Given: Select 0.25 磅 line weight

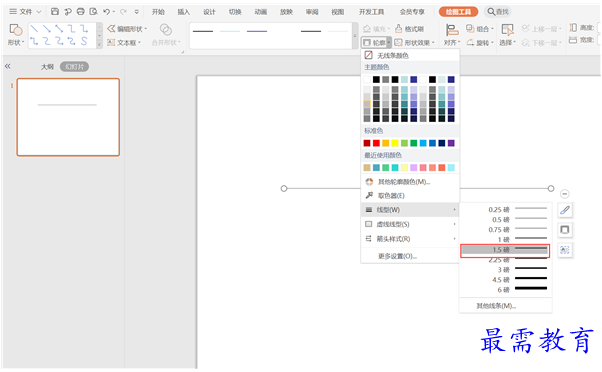Looking at the screenshot, I should pos(505,210).
